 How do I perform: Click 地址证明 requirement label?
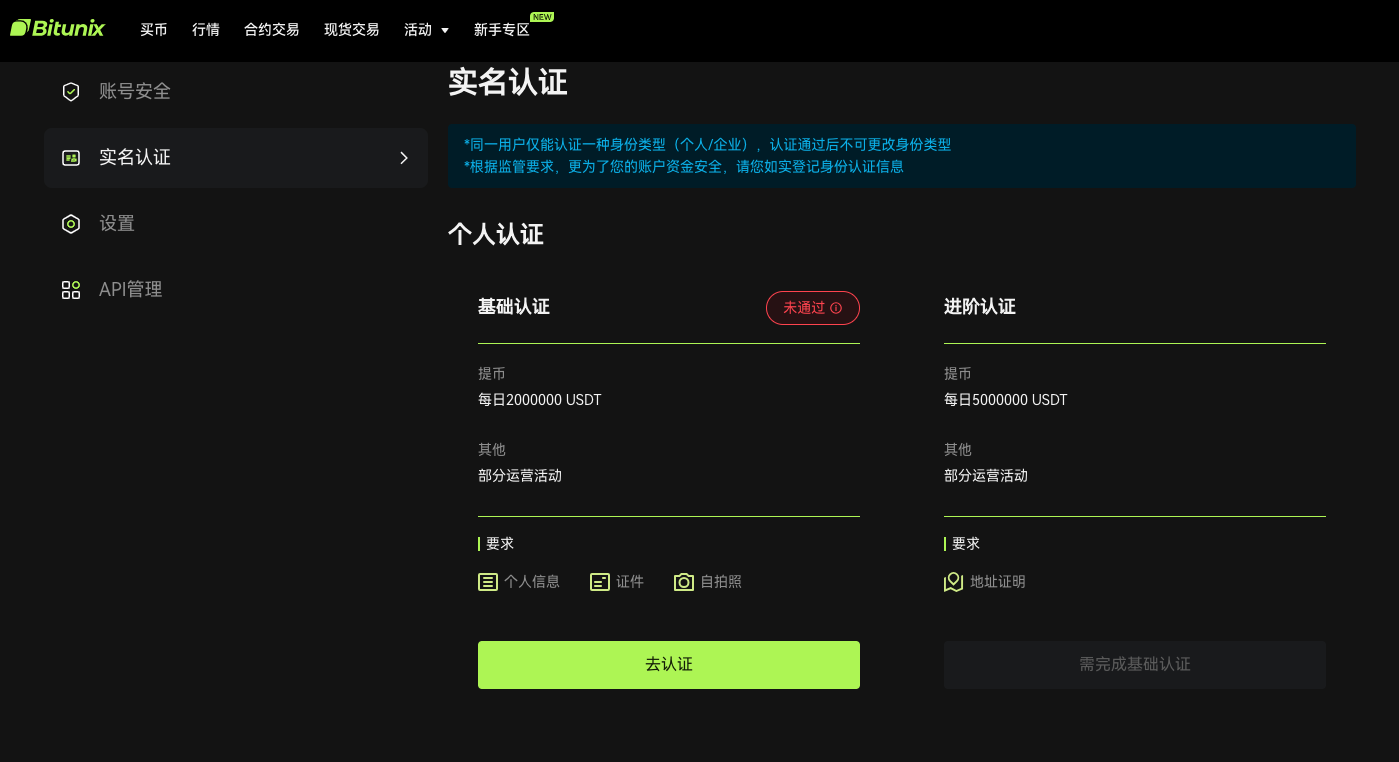[998, 582]
